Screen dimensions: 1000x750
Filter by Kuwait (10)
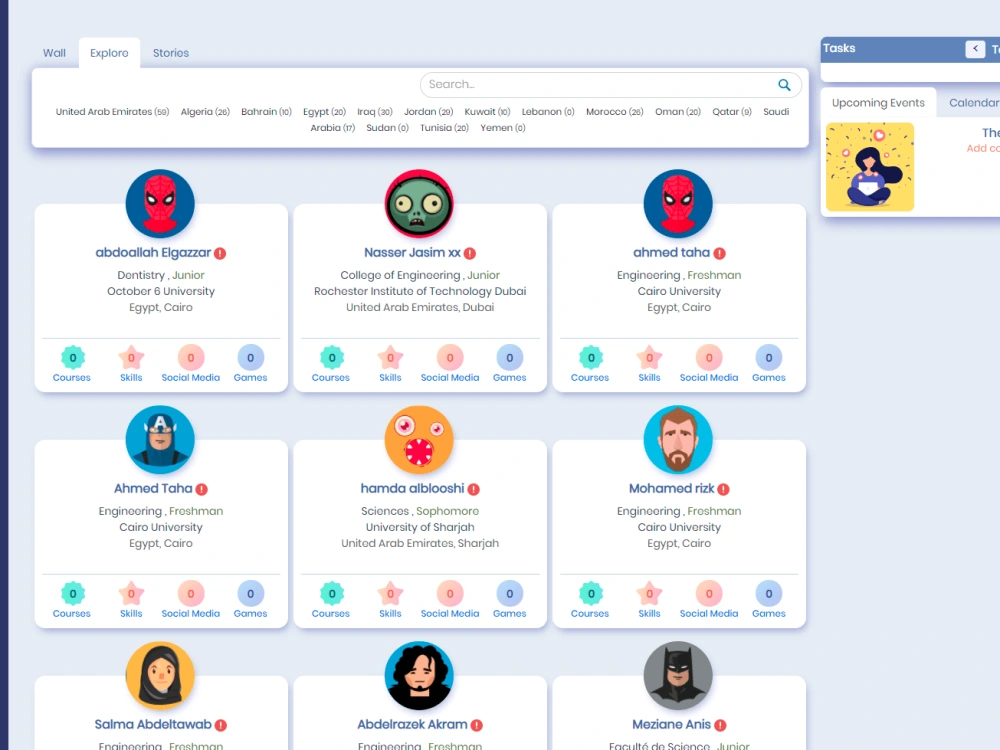[487, 112]
